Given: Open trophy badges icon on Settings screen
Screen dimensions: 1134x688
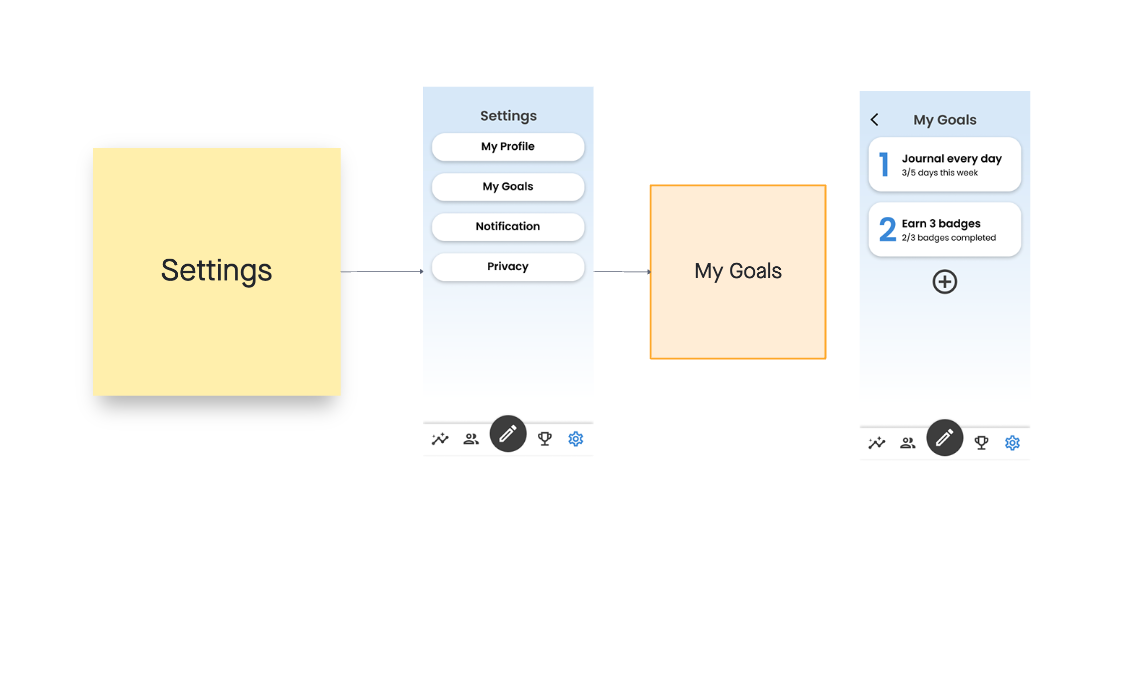Looking at the screenshot, I should point(545,438).
